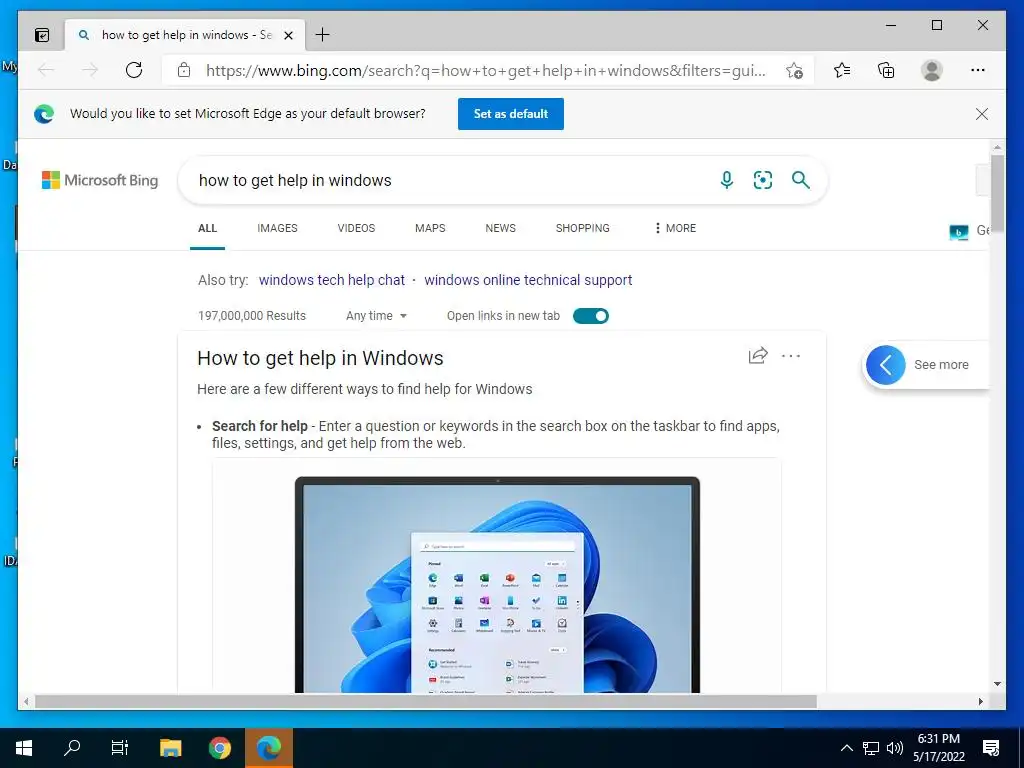Screen dimensions: 1024x768
Task: Open the tab actions menu icon
Action: (x=42, y=35)
